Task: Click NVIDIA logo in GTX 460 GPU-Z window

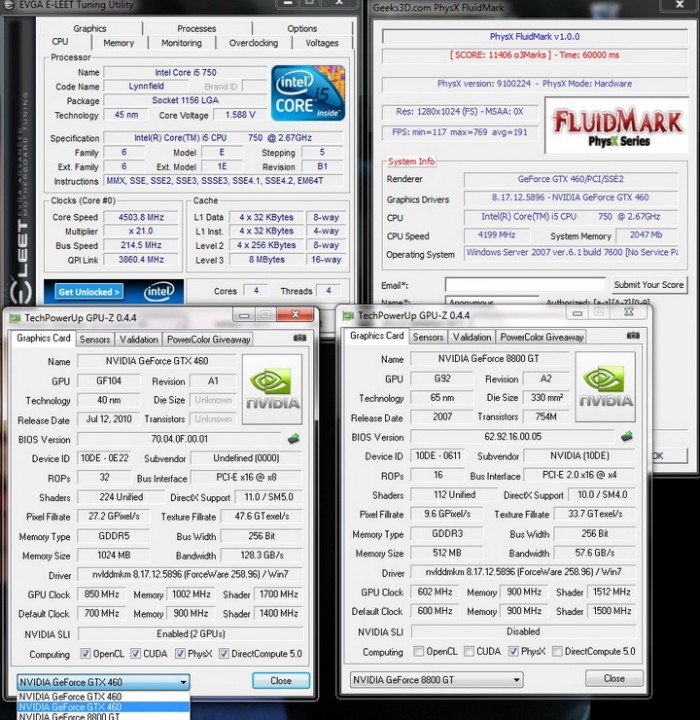Action: tap(272, 389)
